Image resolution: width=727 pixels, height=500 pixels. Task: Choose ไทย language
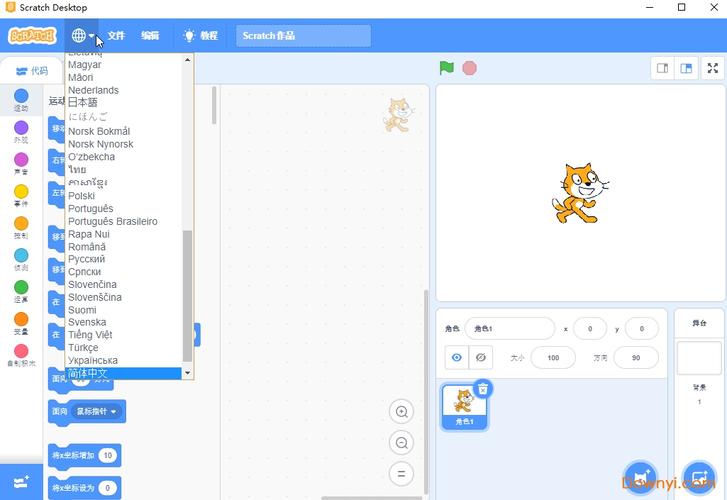click(123, 170)
